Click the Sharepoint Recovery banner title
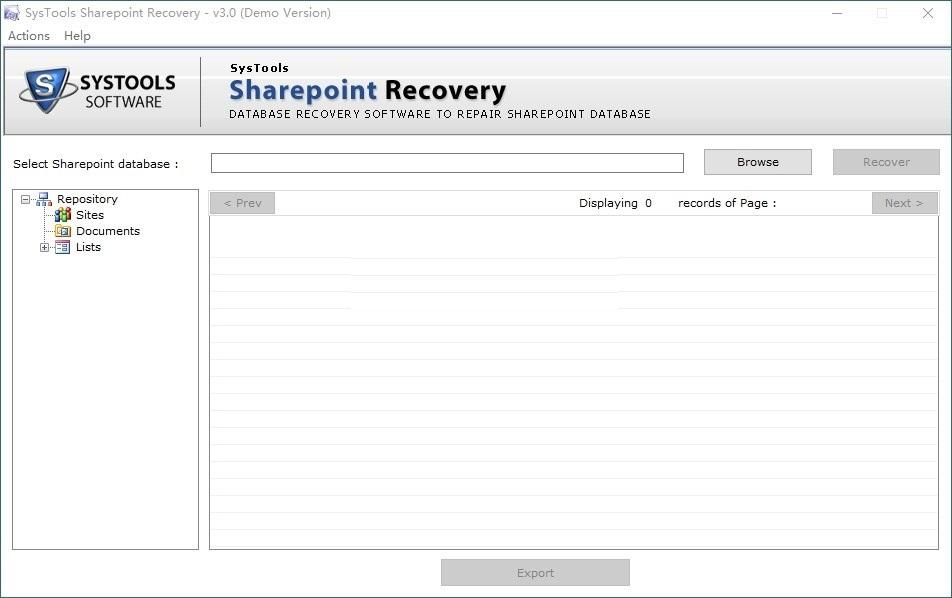Screen dimensions: 952x598 pos(367,90)
